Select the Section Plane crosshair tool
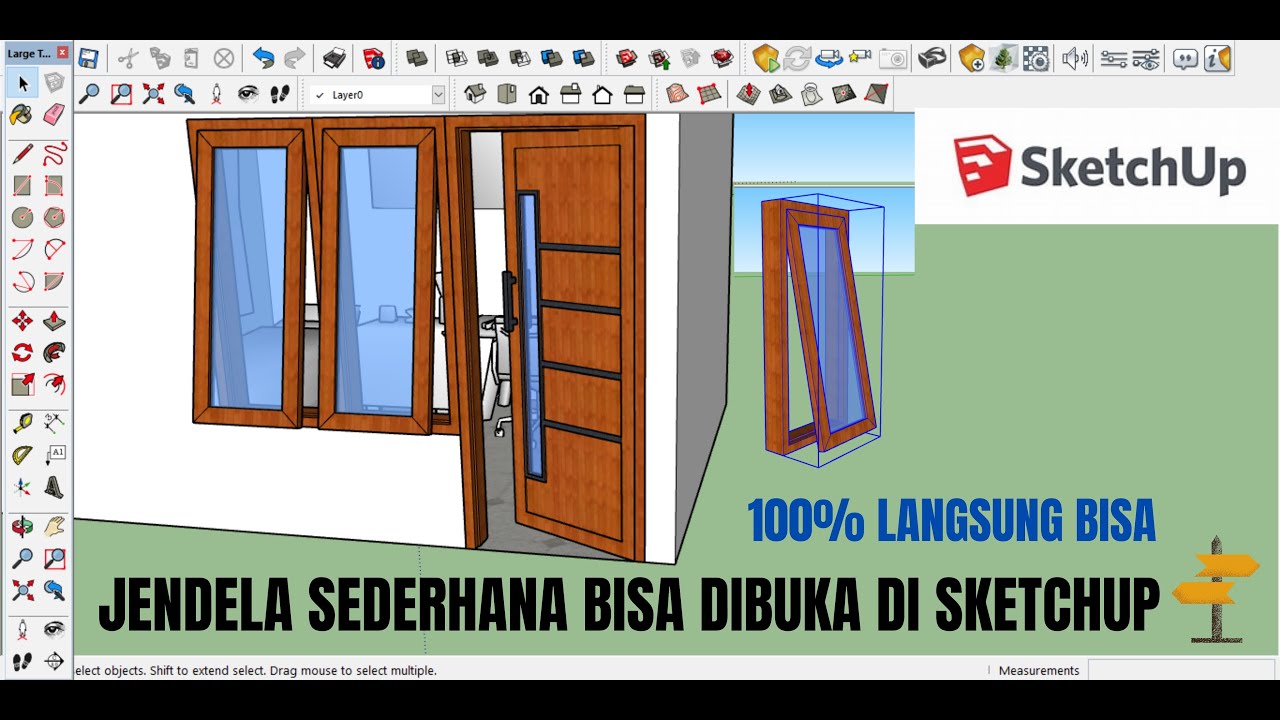This screenshot has height=720, width=1280. coord(54,662)
